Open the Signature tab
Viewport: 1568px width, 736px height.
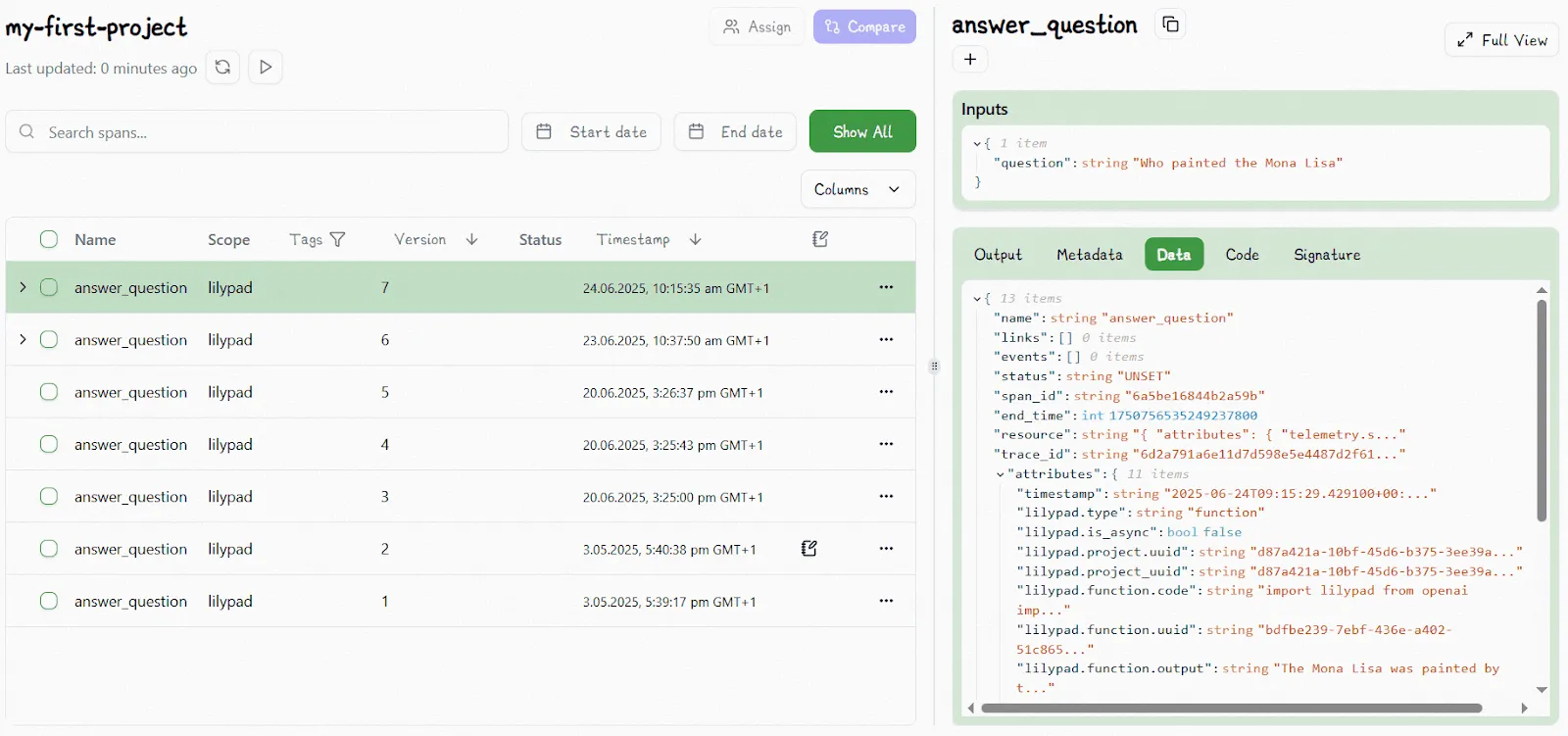pos(1326,255)
